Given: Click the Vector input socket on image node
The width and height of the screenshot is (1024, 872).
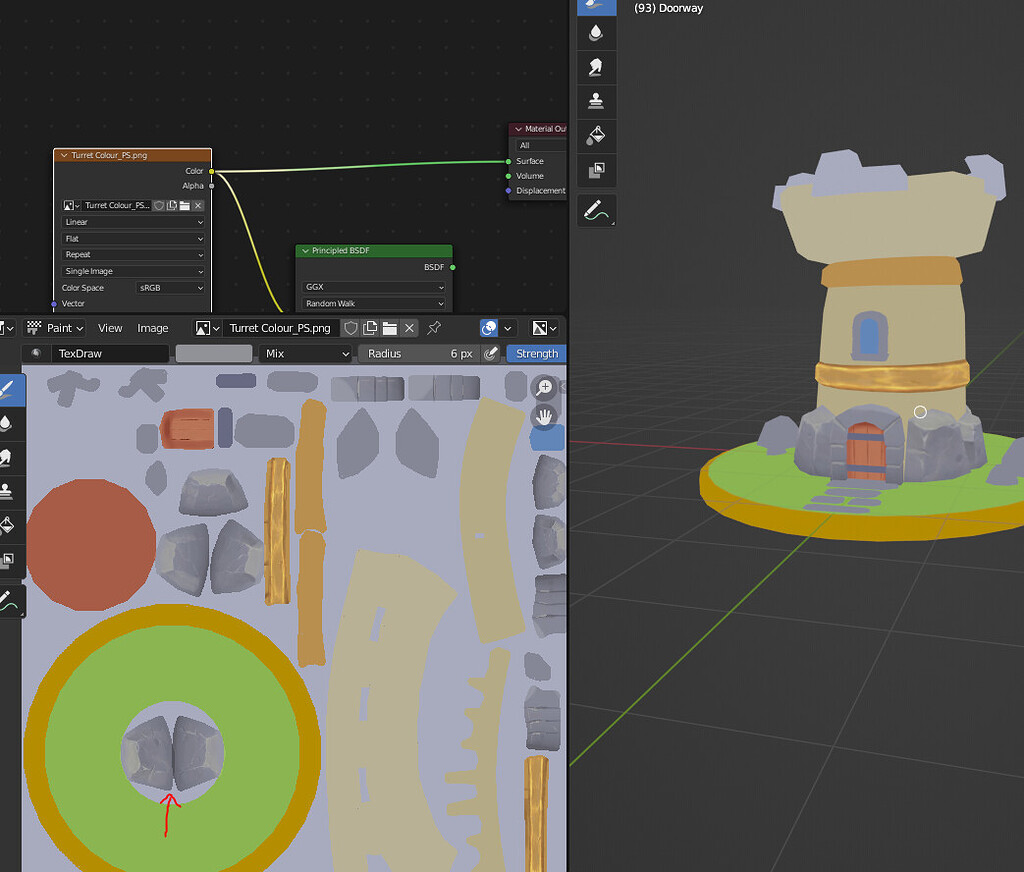Looking at the screenshot, I should coord(54,304).
